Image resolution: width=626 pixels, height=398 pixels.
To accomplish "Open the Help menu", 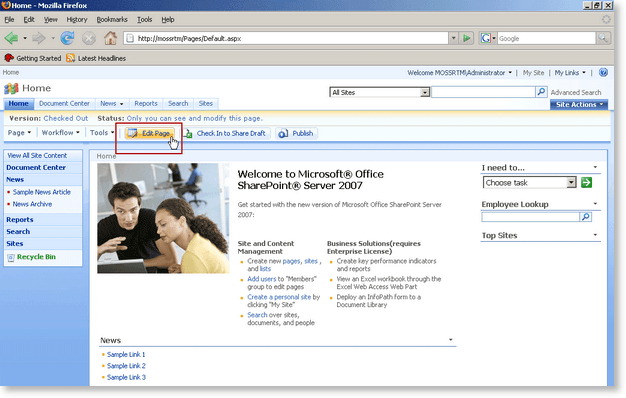I will pos(168,20).
